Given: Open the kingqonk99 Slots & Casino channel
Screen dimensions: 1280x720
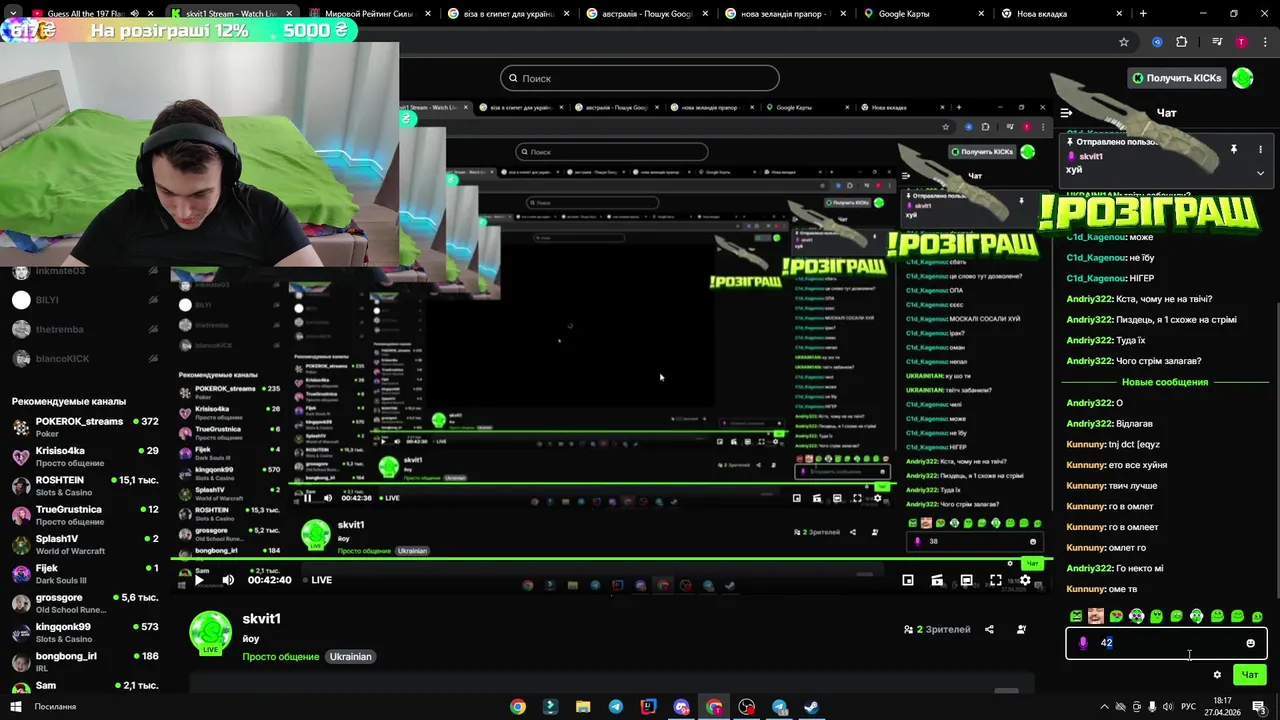Looking at the screenshot, I should pyautogui.click(x=85, y=632).
